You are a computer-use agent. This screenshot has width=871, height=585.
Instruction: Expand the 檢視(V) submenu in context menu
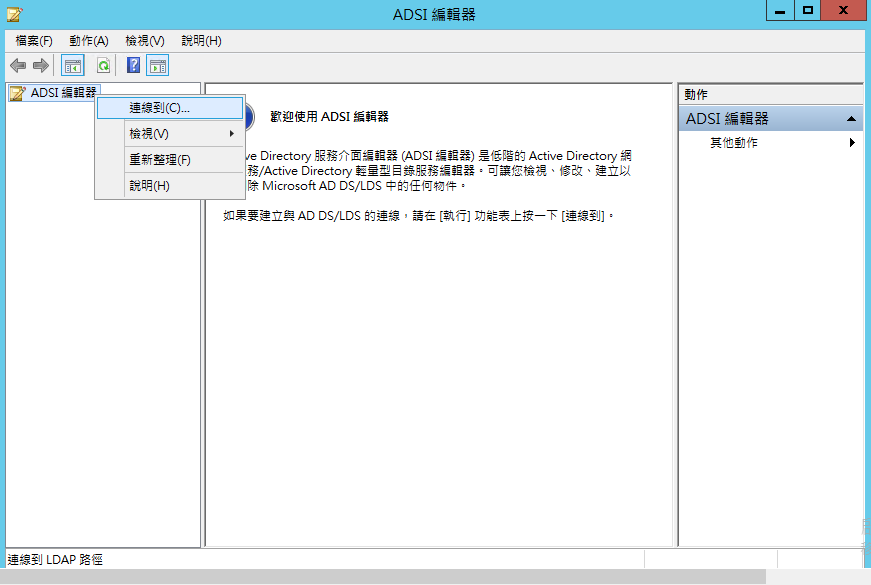point(170,134)
